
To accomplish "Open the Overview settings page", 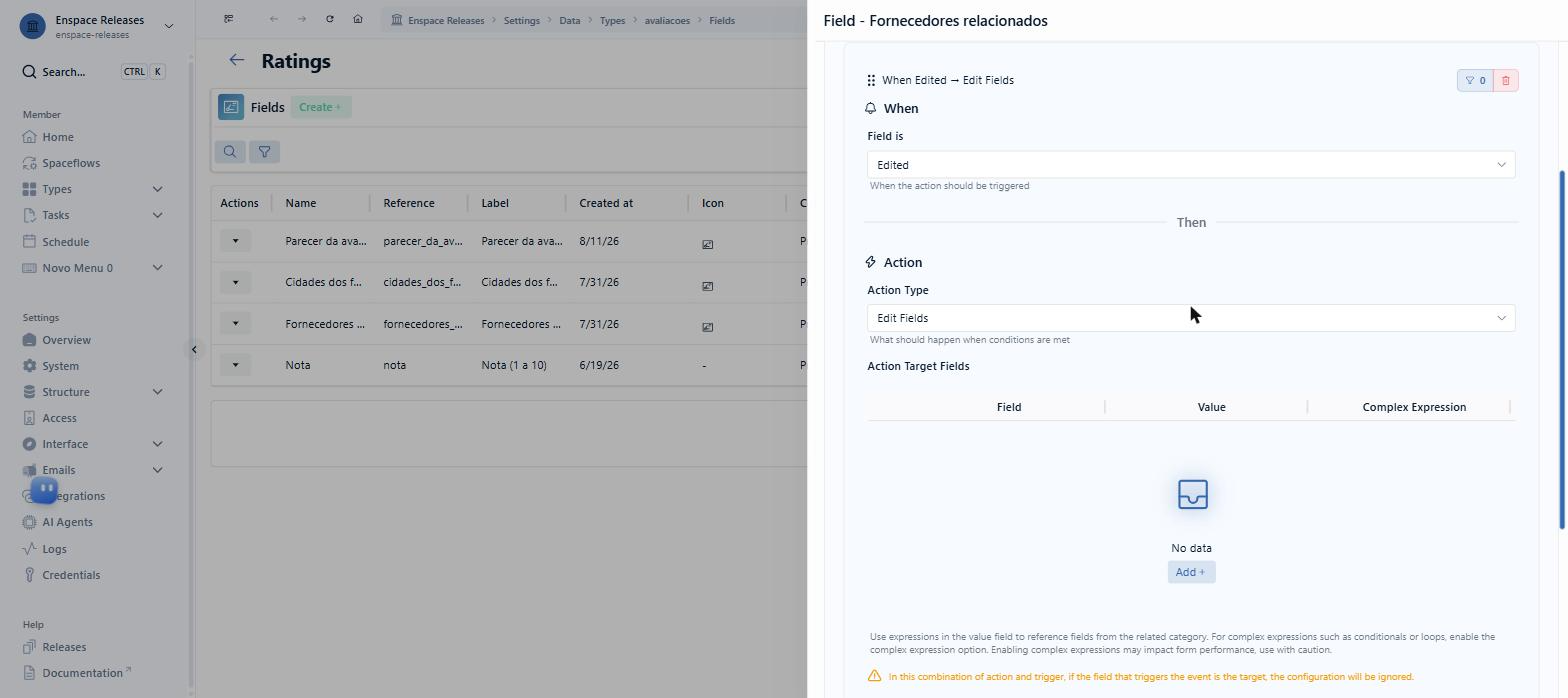I will click(x=66, y=340).
